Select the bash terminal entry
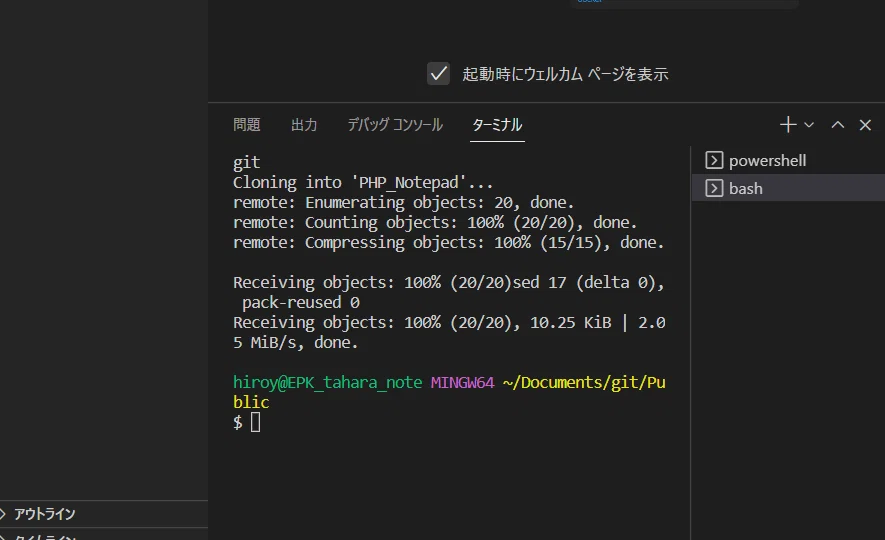 click(788, 188)
